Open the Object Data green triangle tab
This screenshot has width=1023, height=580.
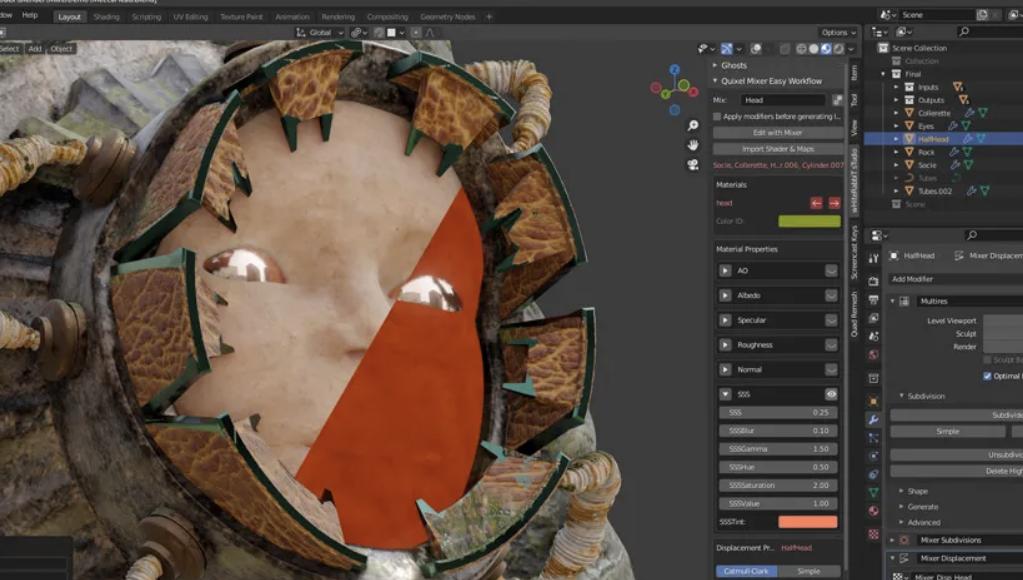(x=874, y=493)
